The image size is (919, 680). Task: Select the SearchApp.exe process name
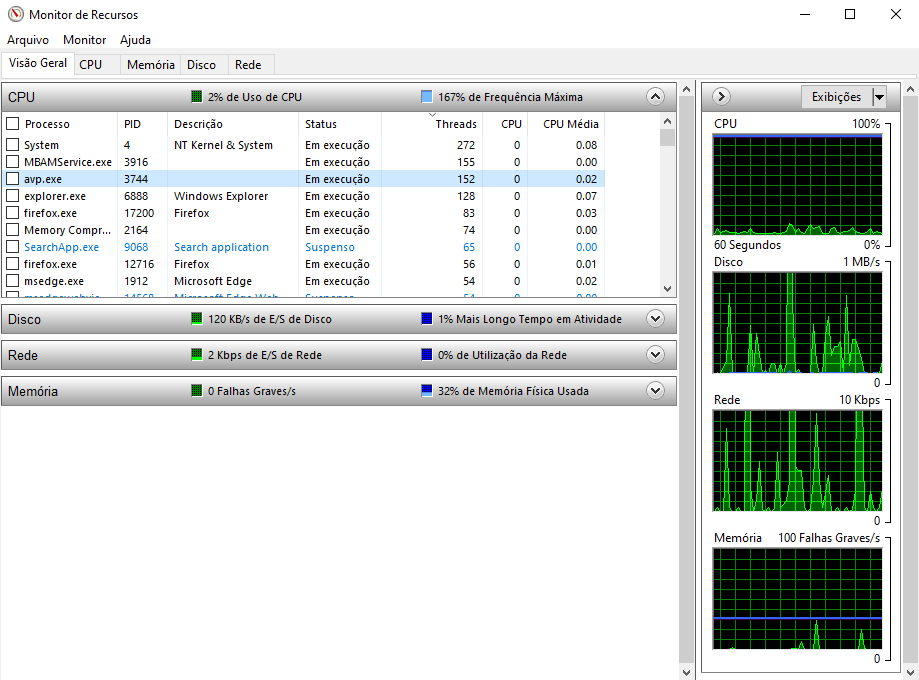click(62, 247)
